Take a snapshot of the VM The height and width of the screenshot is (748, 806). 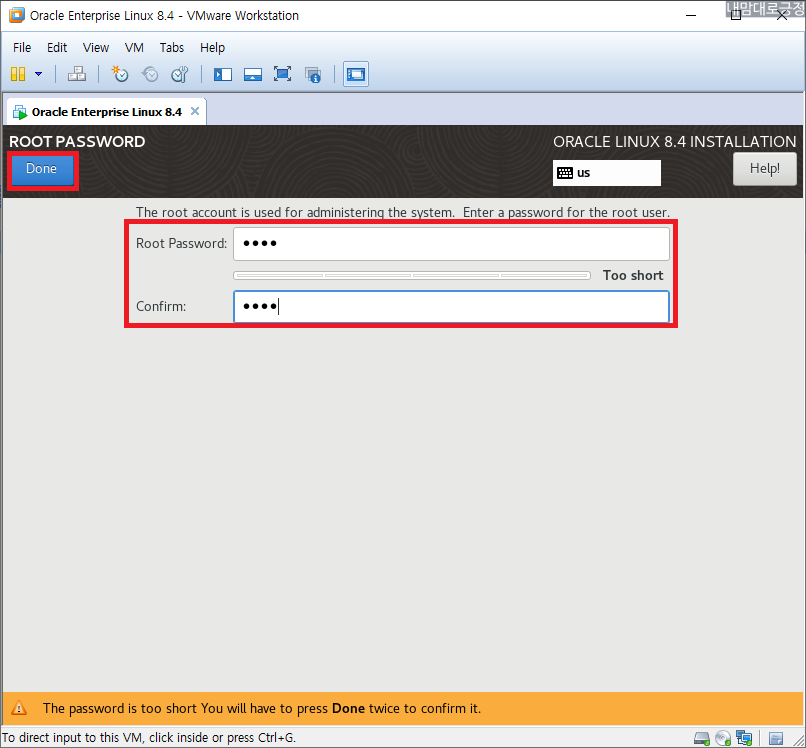(120, 74)
